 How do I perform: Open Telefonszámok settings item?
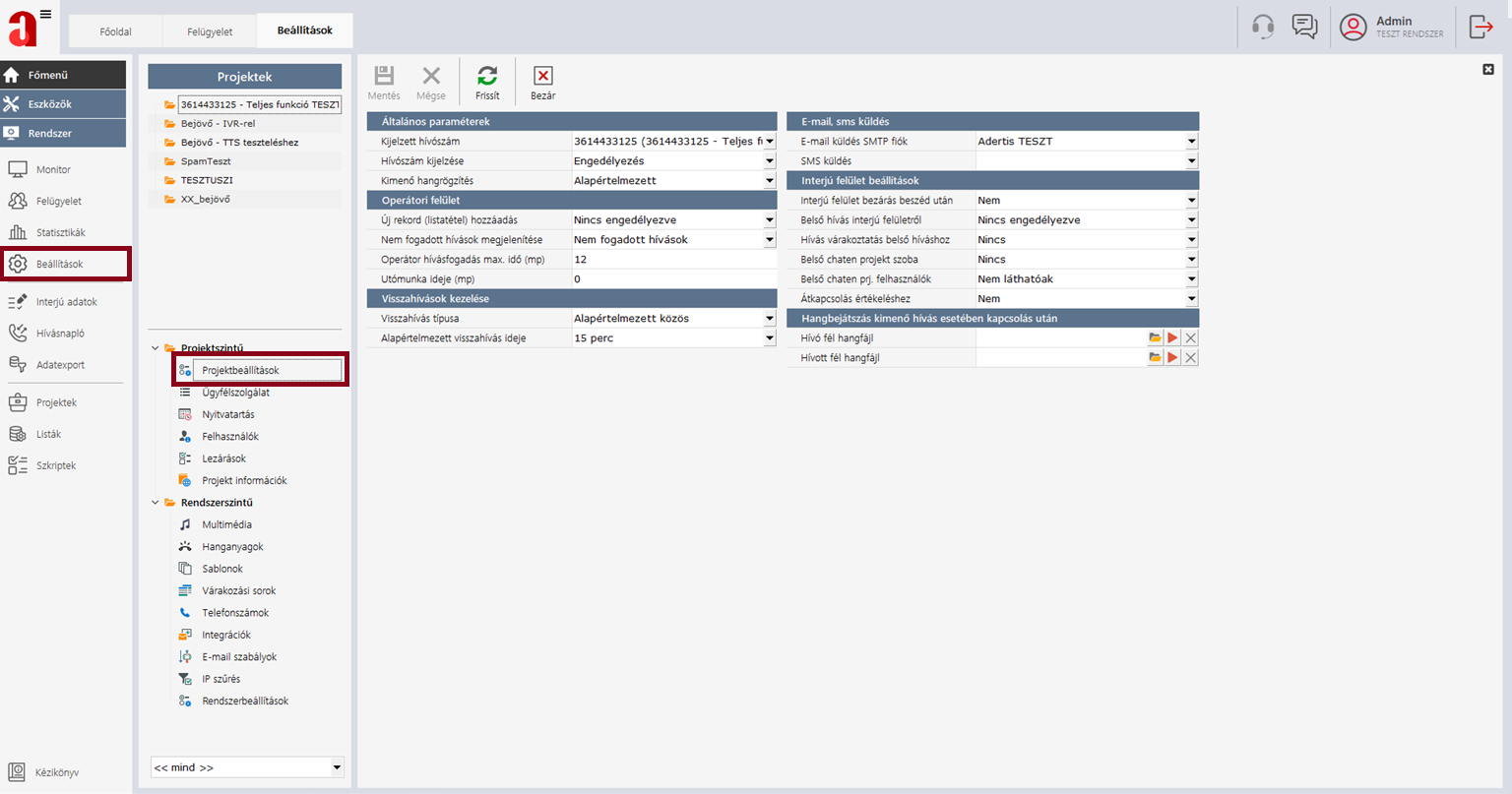[x=235, y=613]
